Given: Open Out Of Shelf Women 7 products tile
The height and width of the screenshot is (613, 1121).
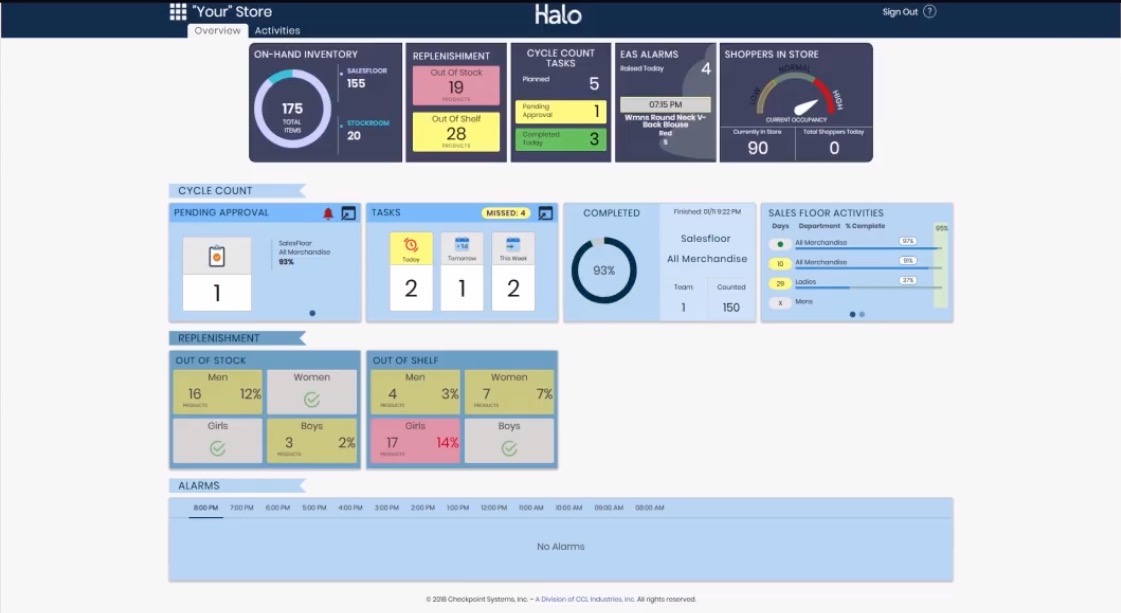Looking at the screenshot, I should [x=509, y=391].
